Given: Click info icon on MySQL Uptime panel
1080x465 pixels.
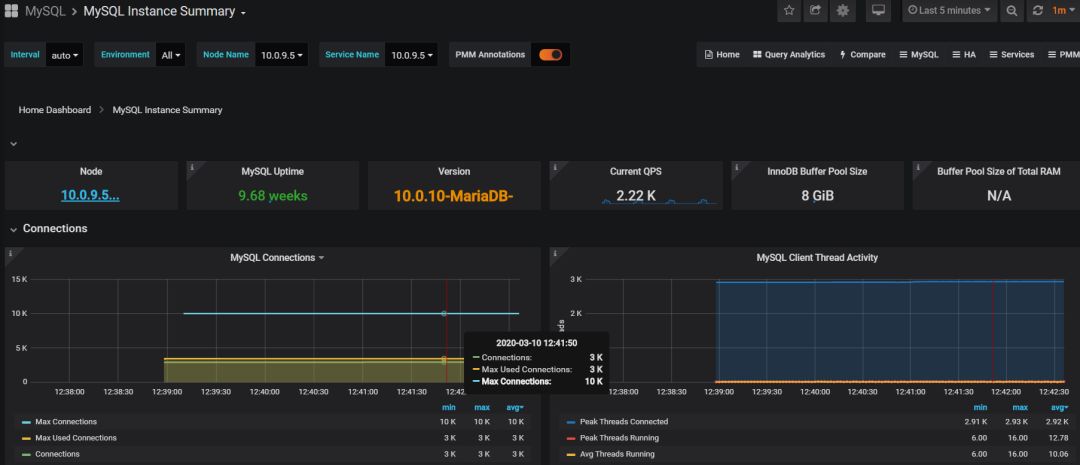Looking at the screenshot, I should click(192, 166).
